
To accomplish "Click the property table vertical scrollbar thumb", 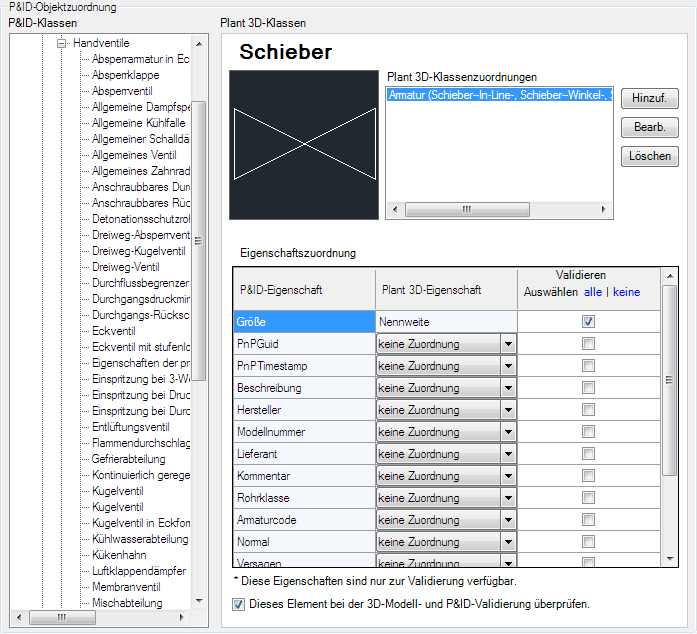I will (x=669, y=381).
